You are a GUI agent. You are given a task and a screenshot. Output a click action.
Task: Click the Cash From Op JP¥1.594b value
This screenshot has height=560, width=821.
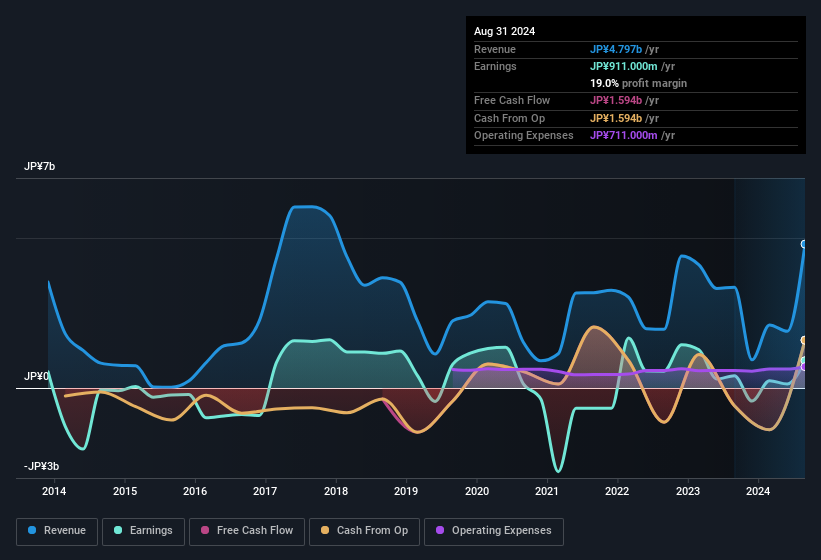pos(616,118)
